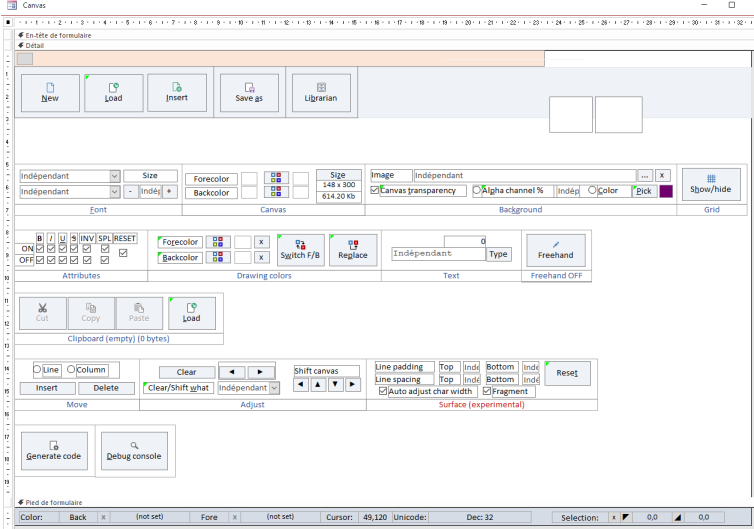This screenshot has width=754, height=529.
Task: Open Canvas Forecolor palette picker icon
Action: tap(276, 178)
